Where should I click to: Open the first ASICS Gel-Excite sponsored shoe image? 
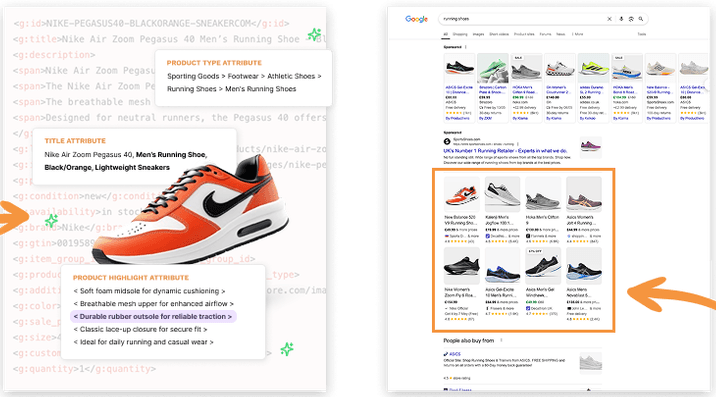pos(459,68)
